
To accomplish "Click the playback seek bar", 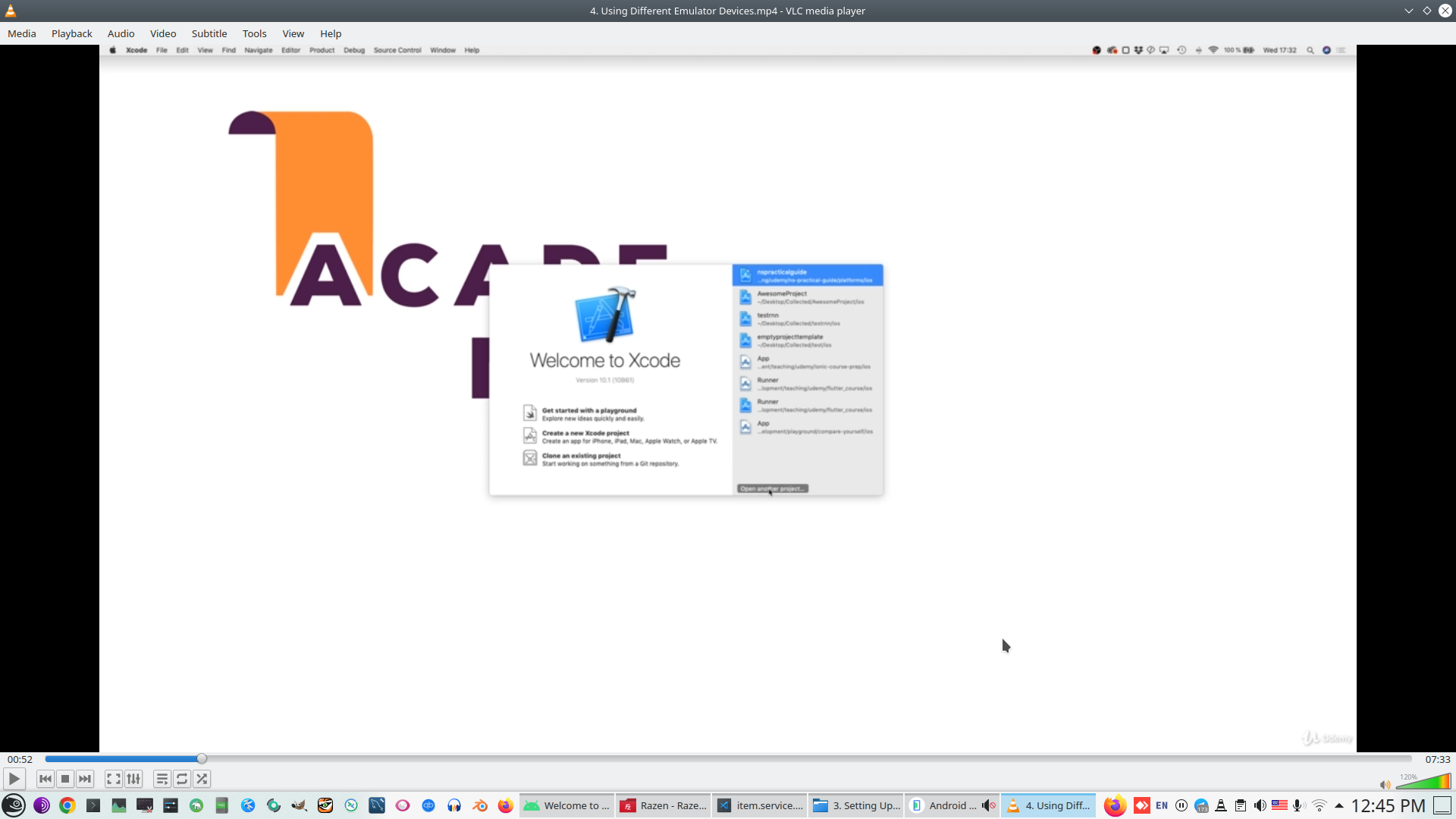I will click(x=728, y=758).
